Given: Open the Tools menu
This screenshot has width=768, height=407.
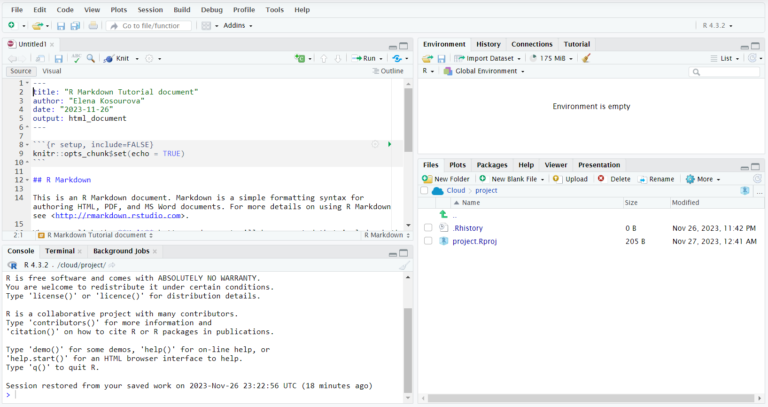Looking at the screenshot, I should (274, 10).
